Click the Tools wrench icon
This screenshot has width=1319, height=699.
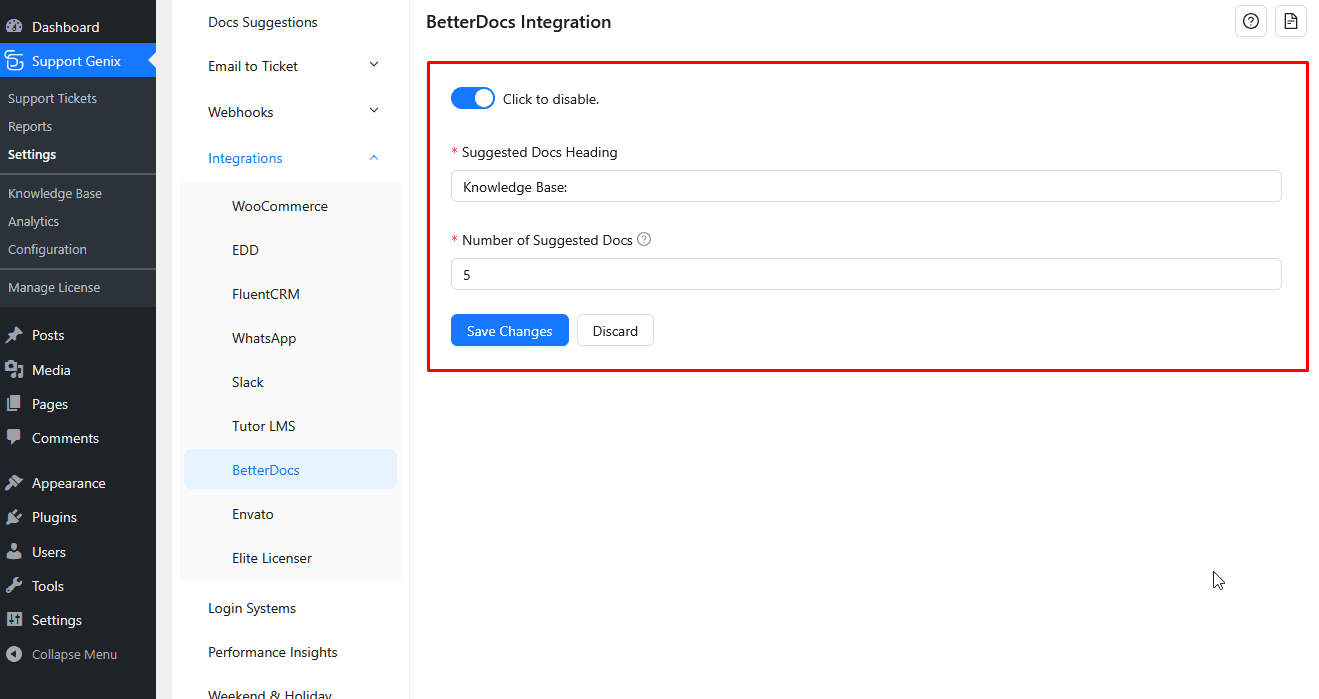point(14,586)
